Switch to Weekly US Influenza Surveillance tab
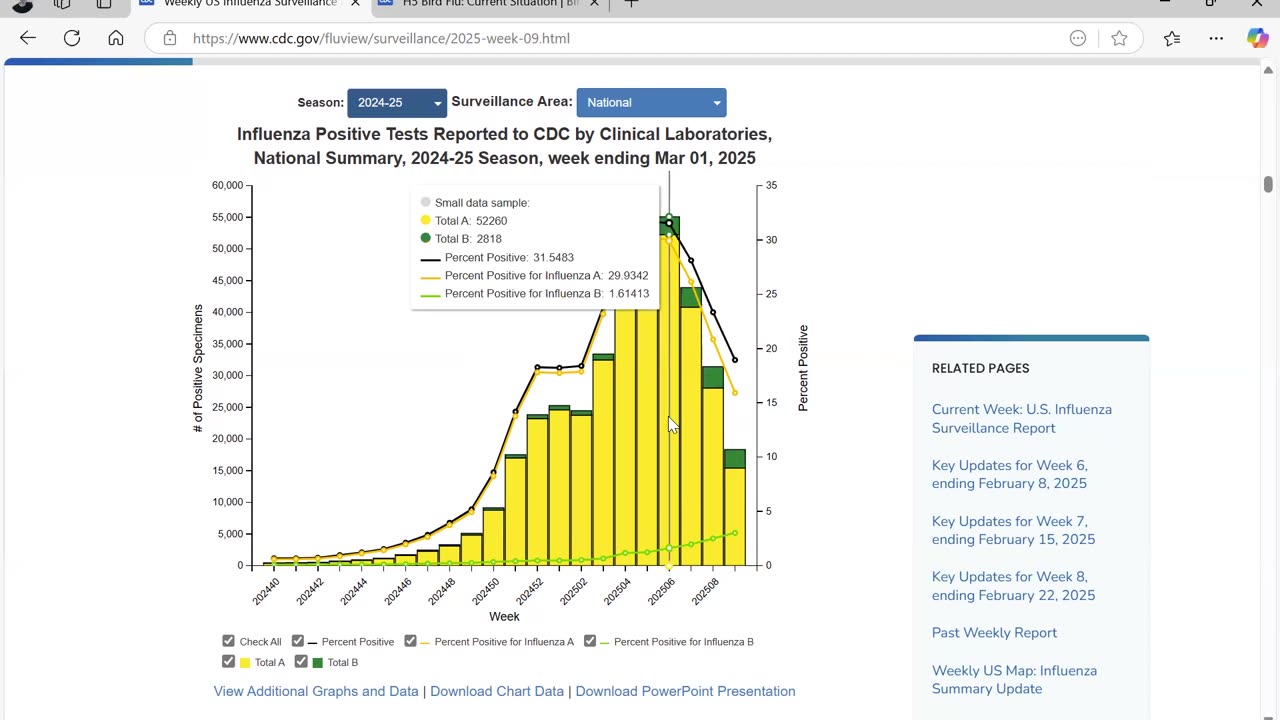This screenshot has width=1280, height=720. click(250, 4)
